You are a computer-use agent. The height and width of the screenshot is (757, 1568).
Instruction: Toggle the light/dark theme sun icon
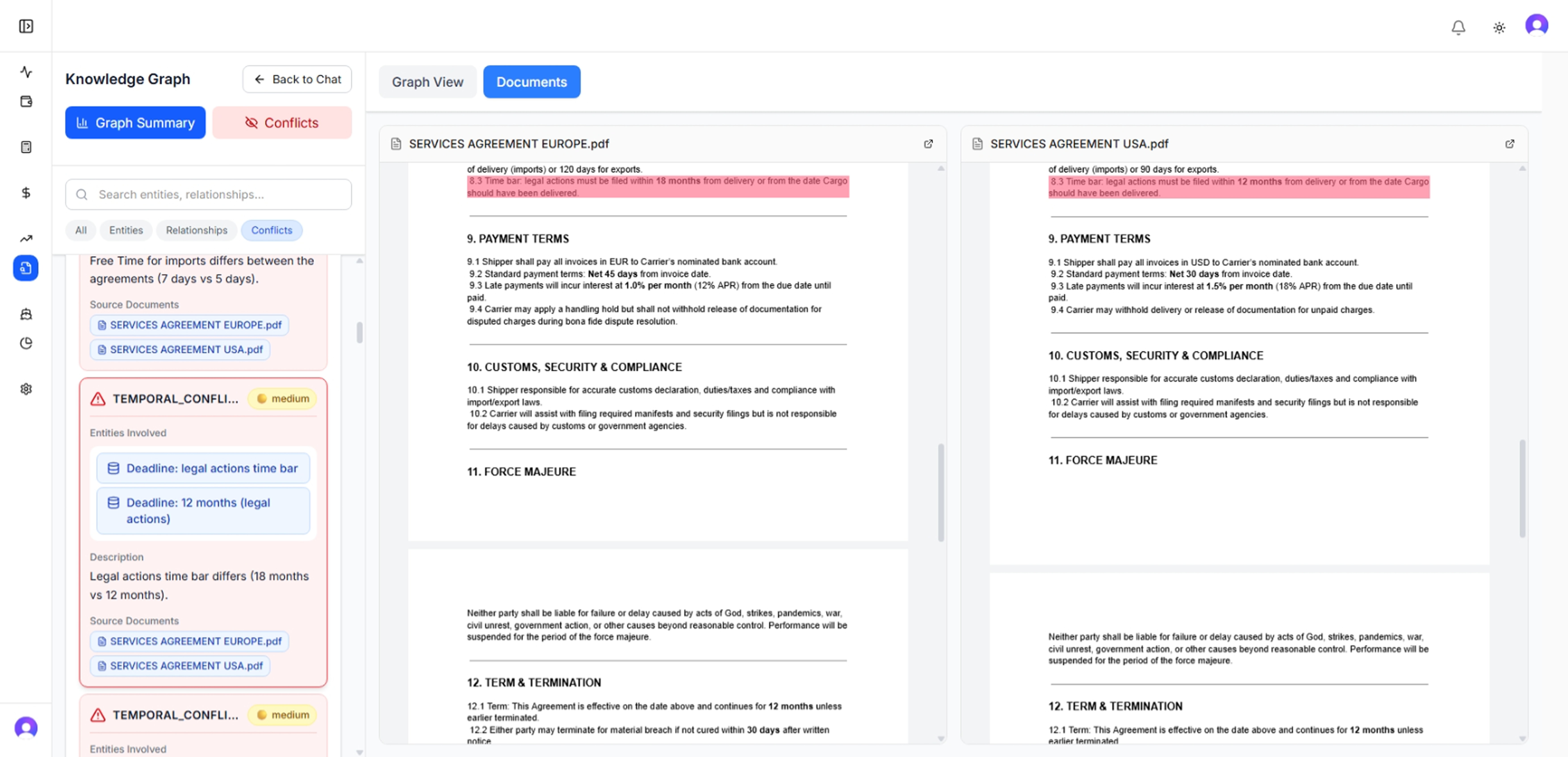point(1499,27)
